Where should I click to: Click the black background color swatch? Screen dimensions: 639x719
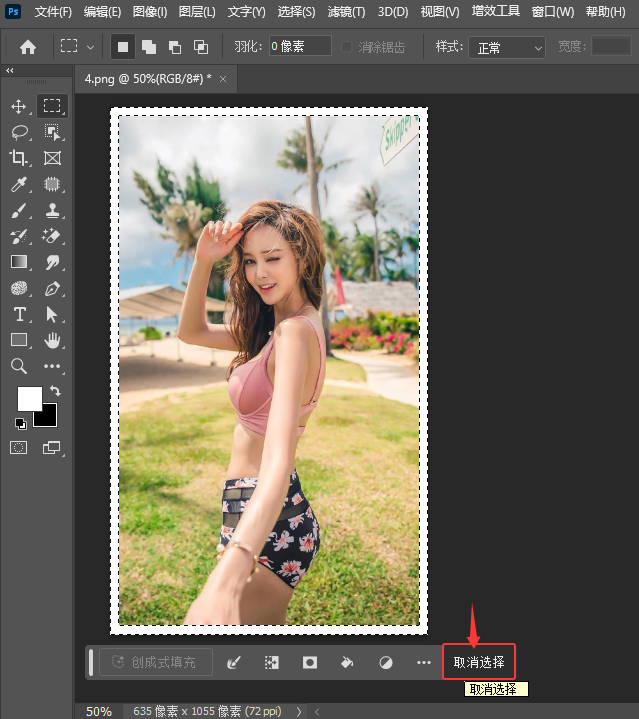click(48, 417)
